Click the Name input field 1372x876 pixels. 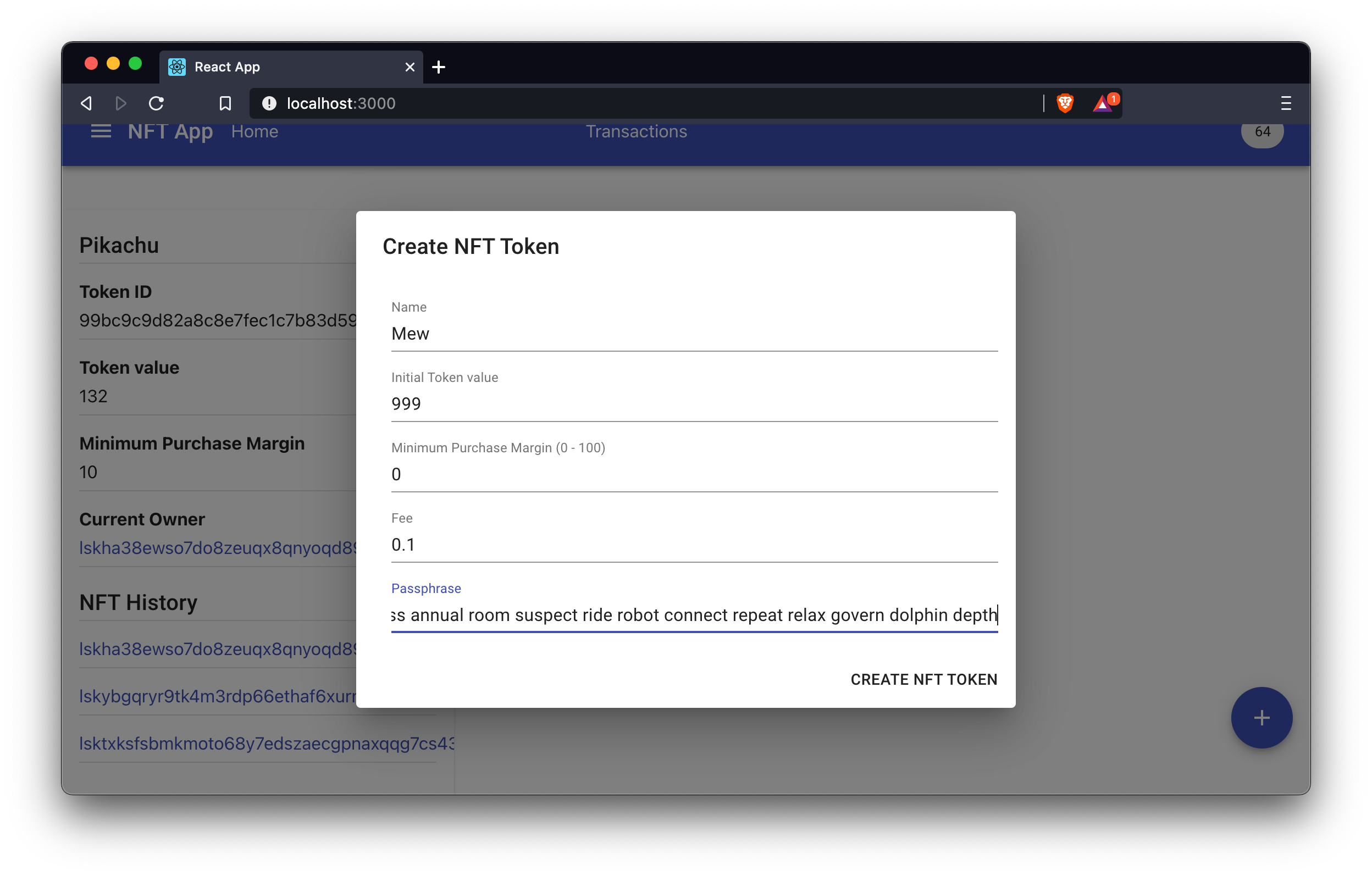click(x=693, y=333)
